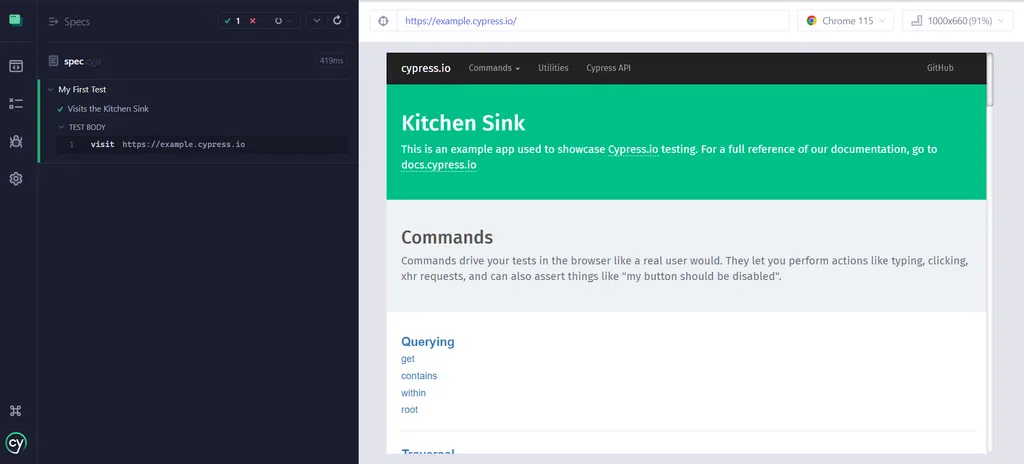Click the Commands section heading
Image resolution: width=1024 pixels, height=464 pixels.
[x=447, y=237]
